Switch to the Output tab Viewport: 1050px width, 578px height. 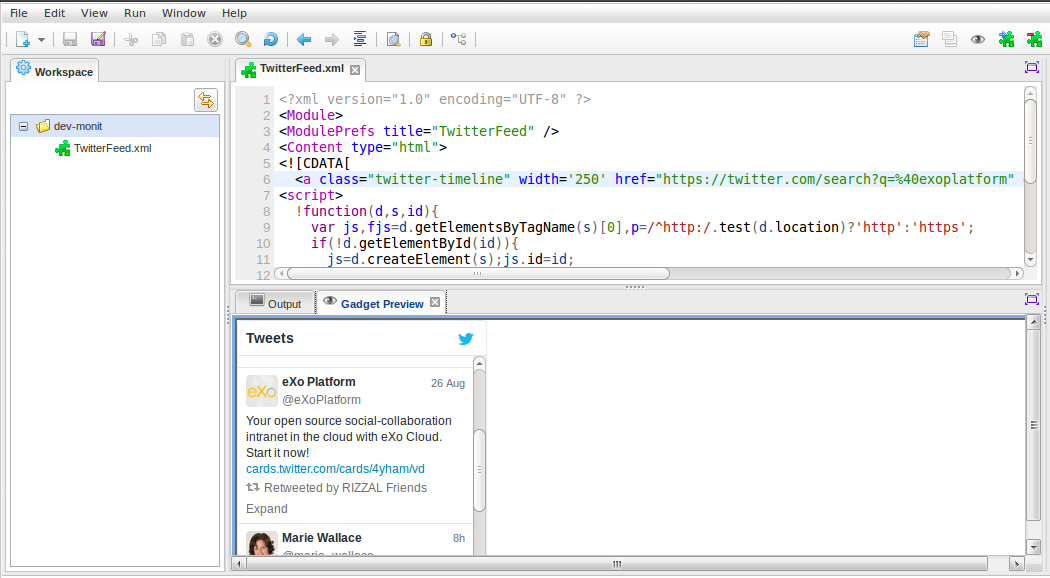coord(275,303)
